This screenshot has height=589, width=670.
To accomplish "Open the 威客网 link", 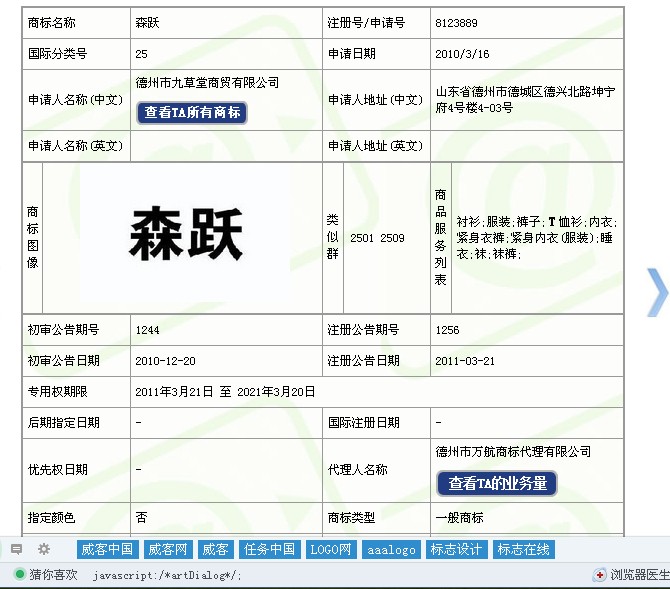I will [167, 549].
